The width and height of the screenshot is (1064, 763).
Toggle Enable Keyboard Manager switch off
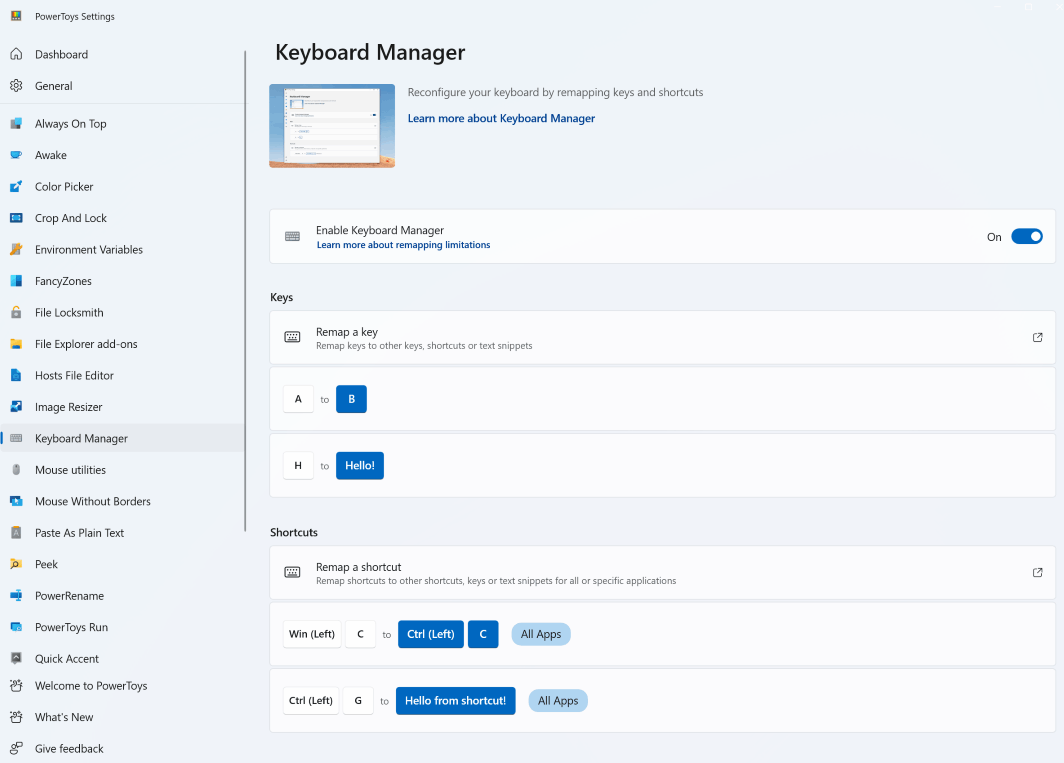click(x=1027, y=236)
